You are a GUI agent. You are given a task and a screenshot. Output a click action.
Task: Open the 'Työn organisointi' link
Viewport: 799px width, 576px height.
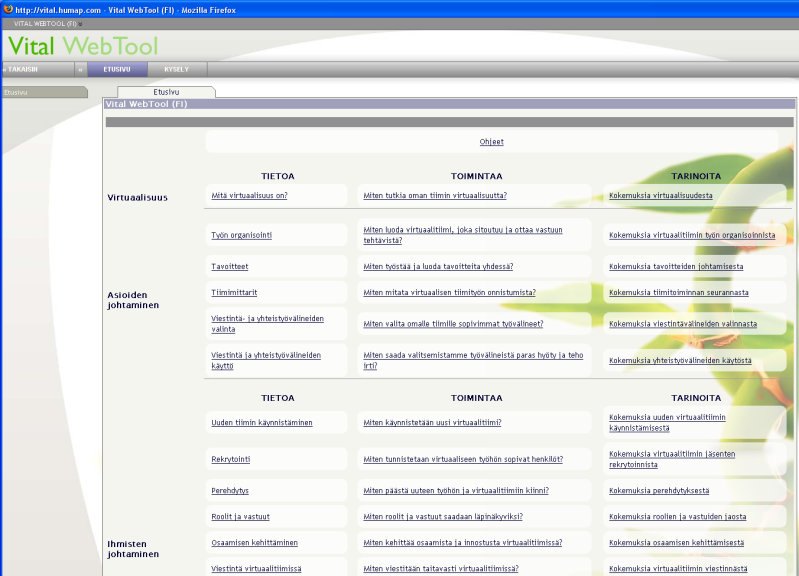242,235
